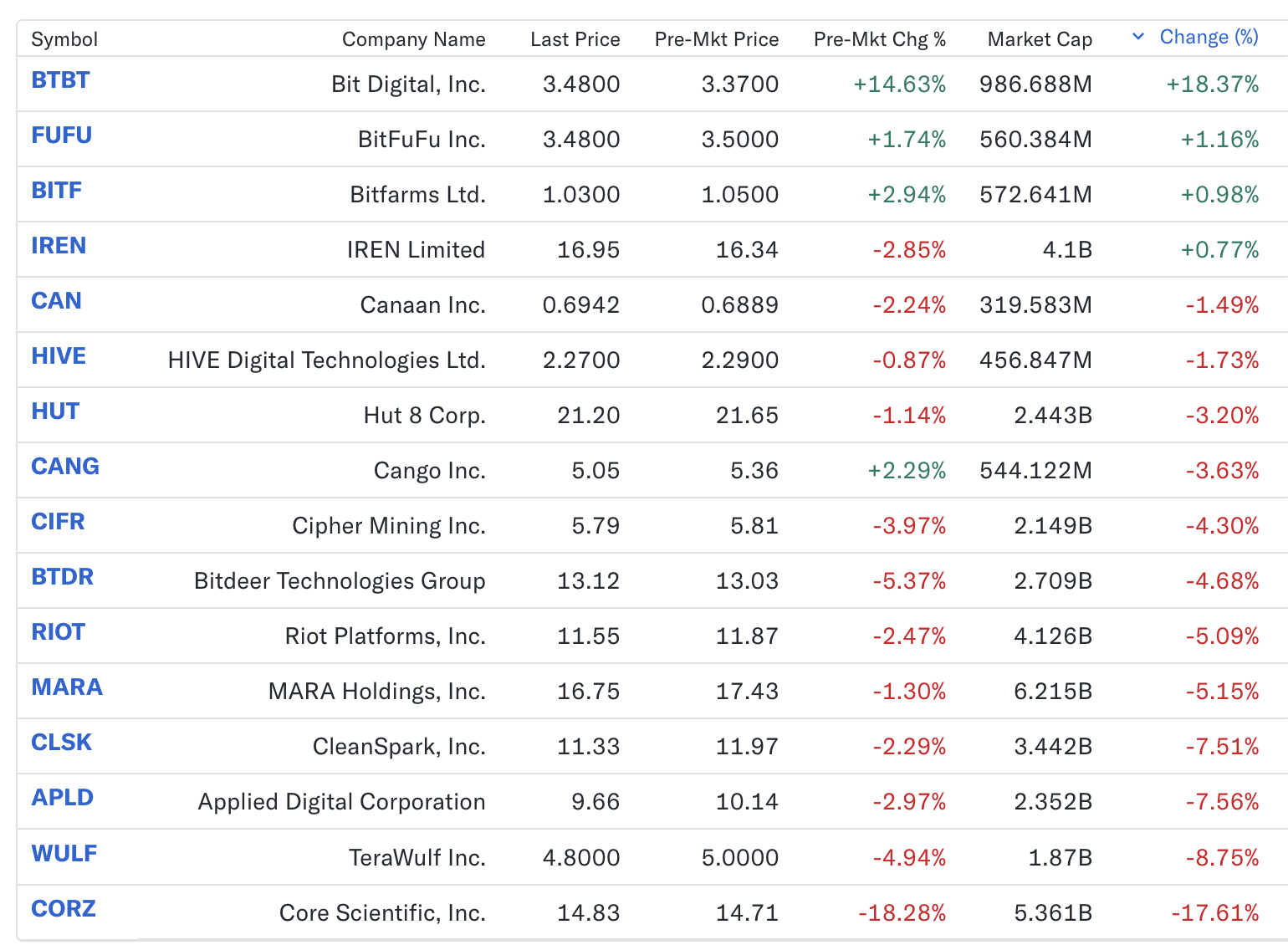This screenshot has height=950, width=1288.
Task: Sort by Market Cap column header
Action: 1040,39
